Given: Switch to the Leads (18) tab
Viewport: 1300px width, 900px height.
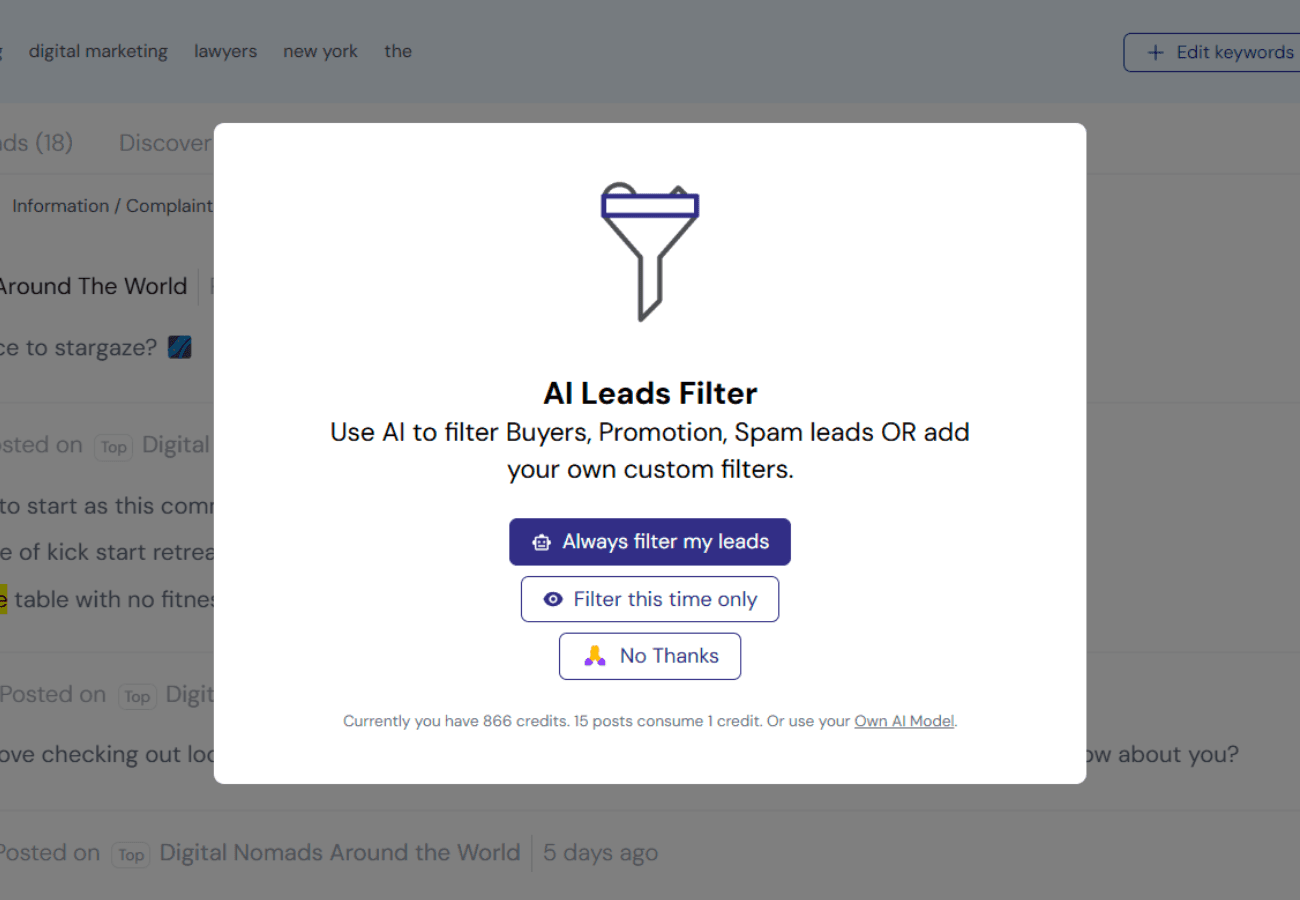Looking at the screenshot, I should point(36,143).
